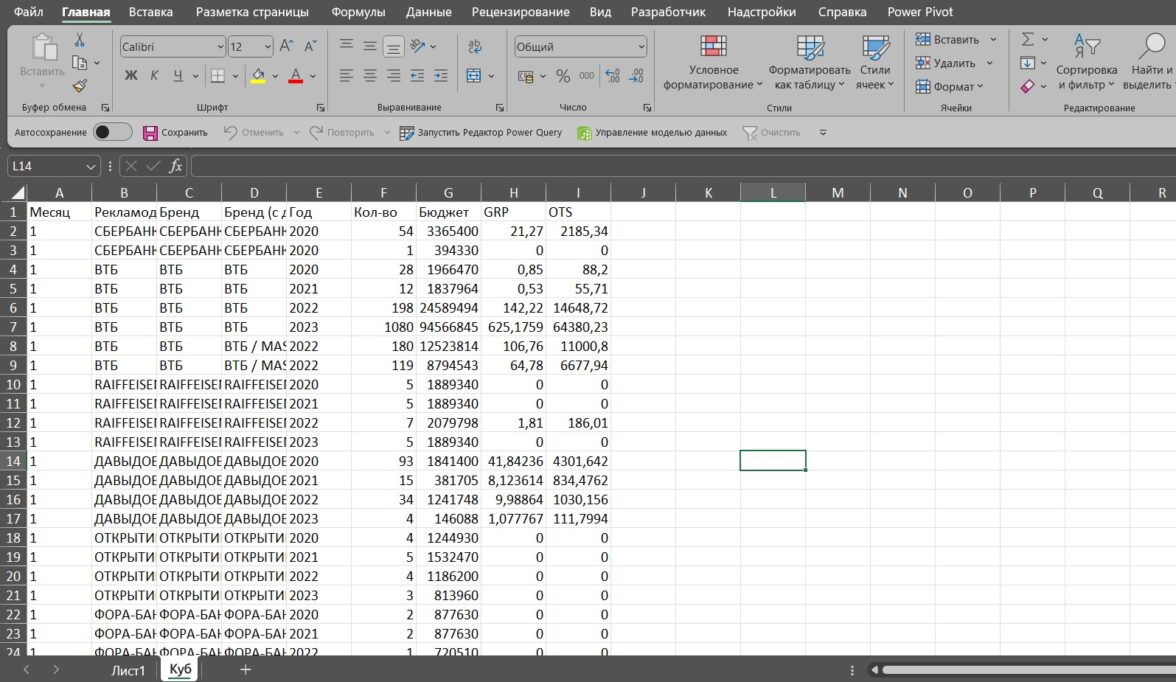Click the percent style icon
This screenshot has height=682, width=1176.
point(563,76)
